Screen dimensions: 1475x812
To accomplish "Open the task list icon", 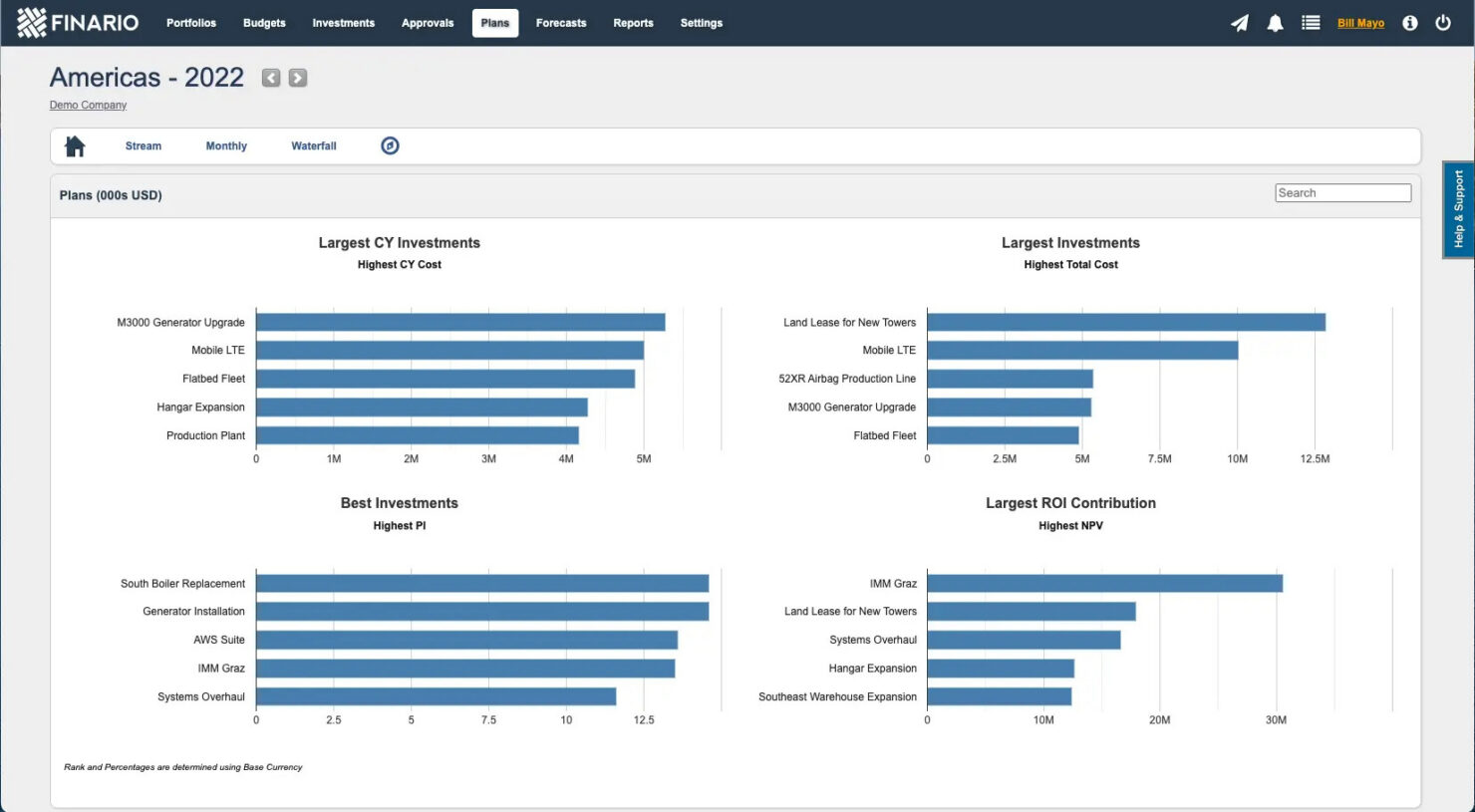I will pos(1311,23).
